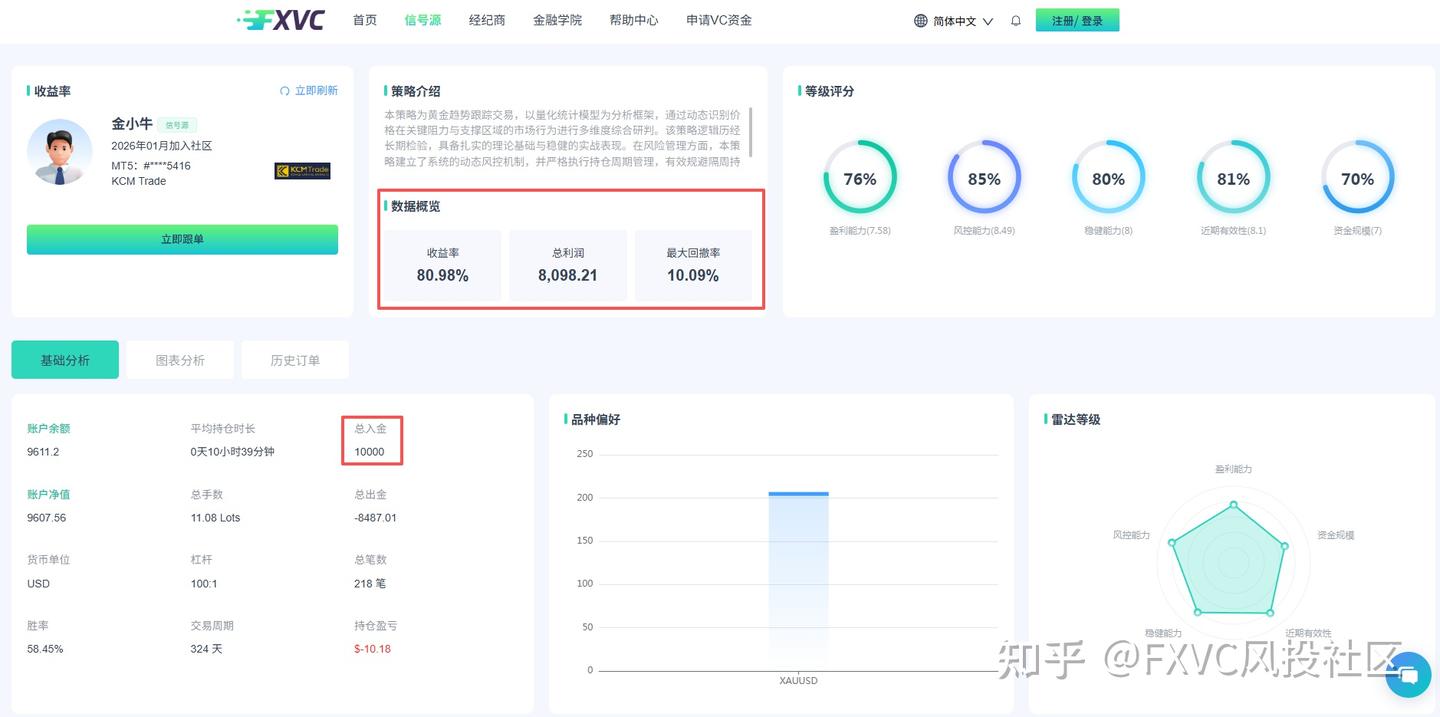Click the 76% 盈利能力 progress ring
Screen dimensions: 1440x717
(x=860, y=178)
